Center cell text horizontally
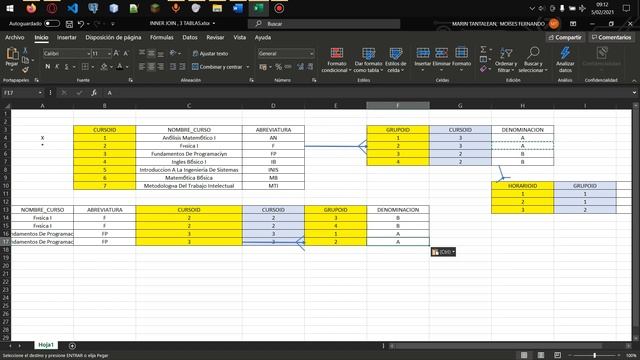 151,67
